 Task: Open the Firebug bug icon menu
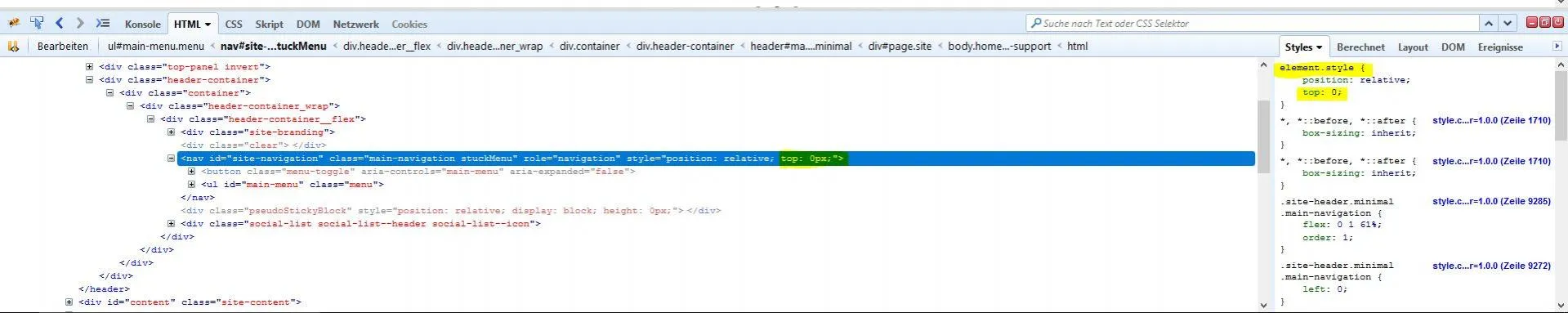tap(14, 23)
